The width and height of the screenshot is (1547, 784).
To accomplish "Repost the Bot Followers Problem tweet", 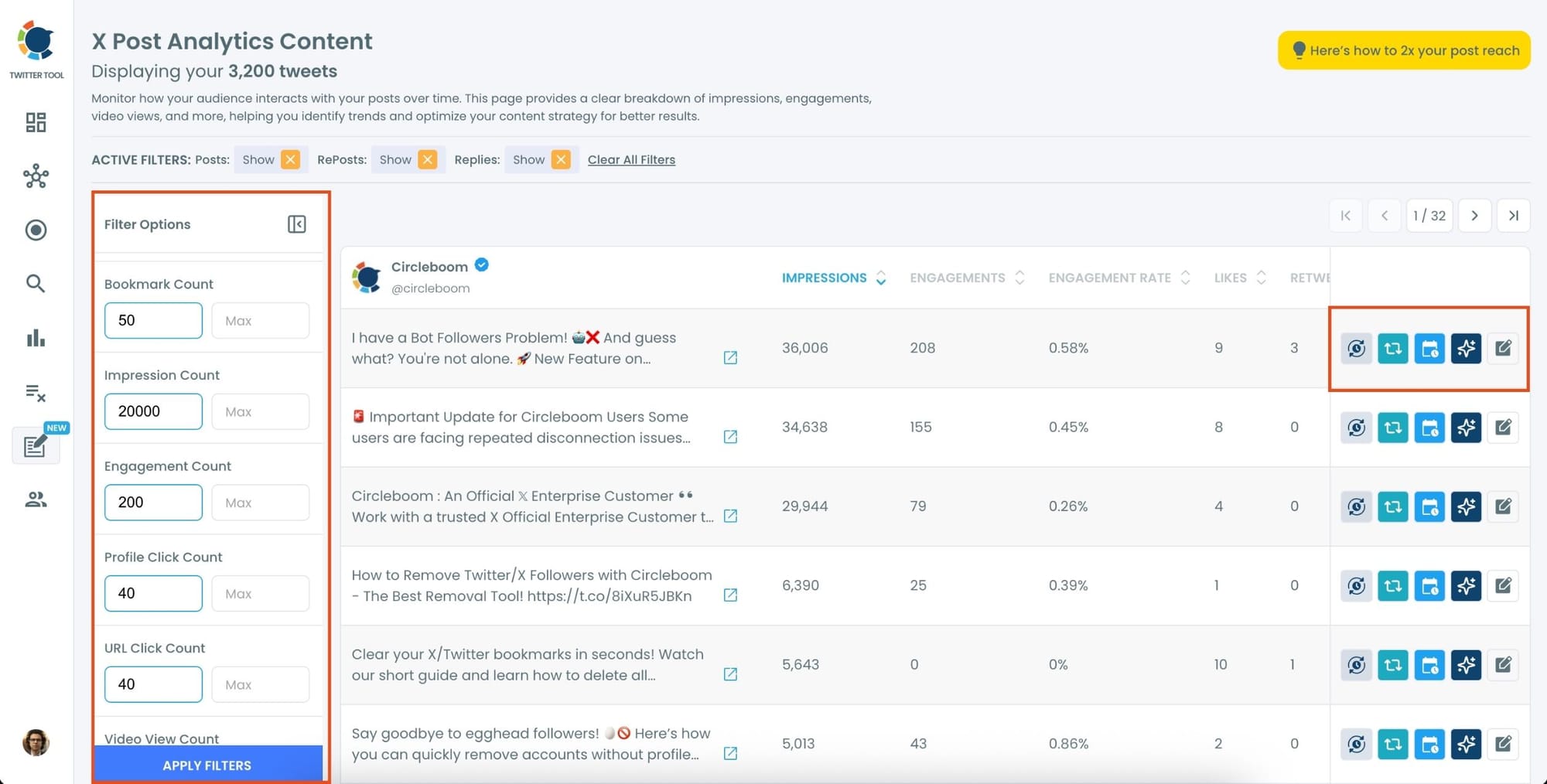I will click(x=1393, y=348).
